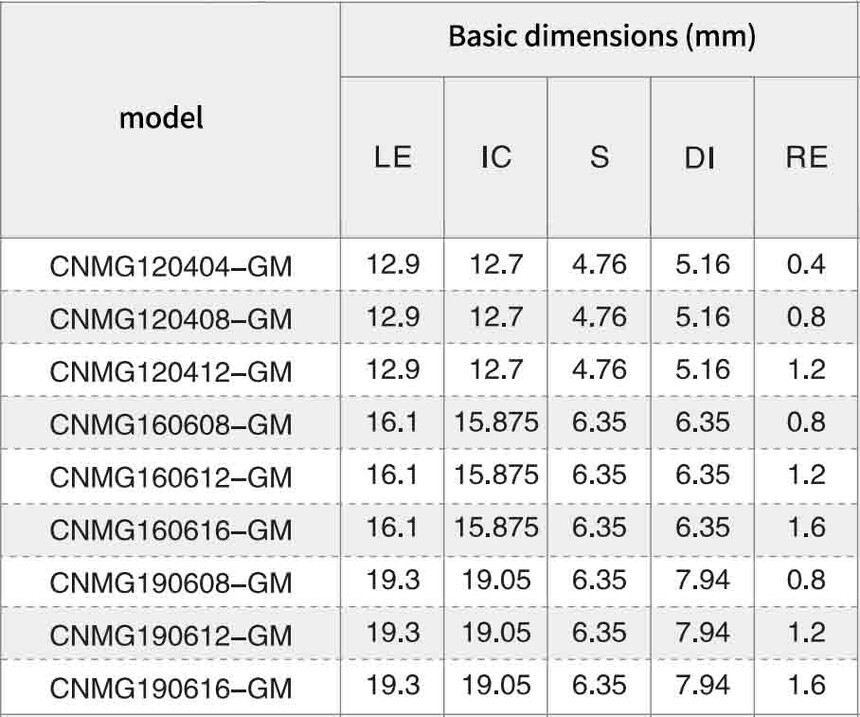
Task: Select model CNMG120408-GM
Action: pyautogui.click(x=171, y=319)
